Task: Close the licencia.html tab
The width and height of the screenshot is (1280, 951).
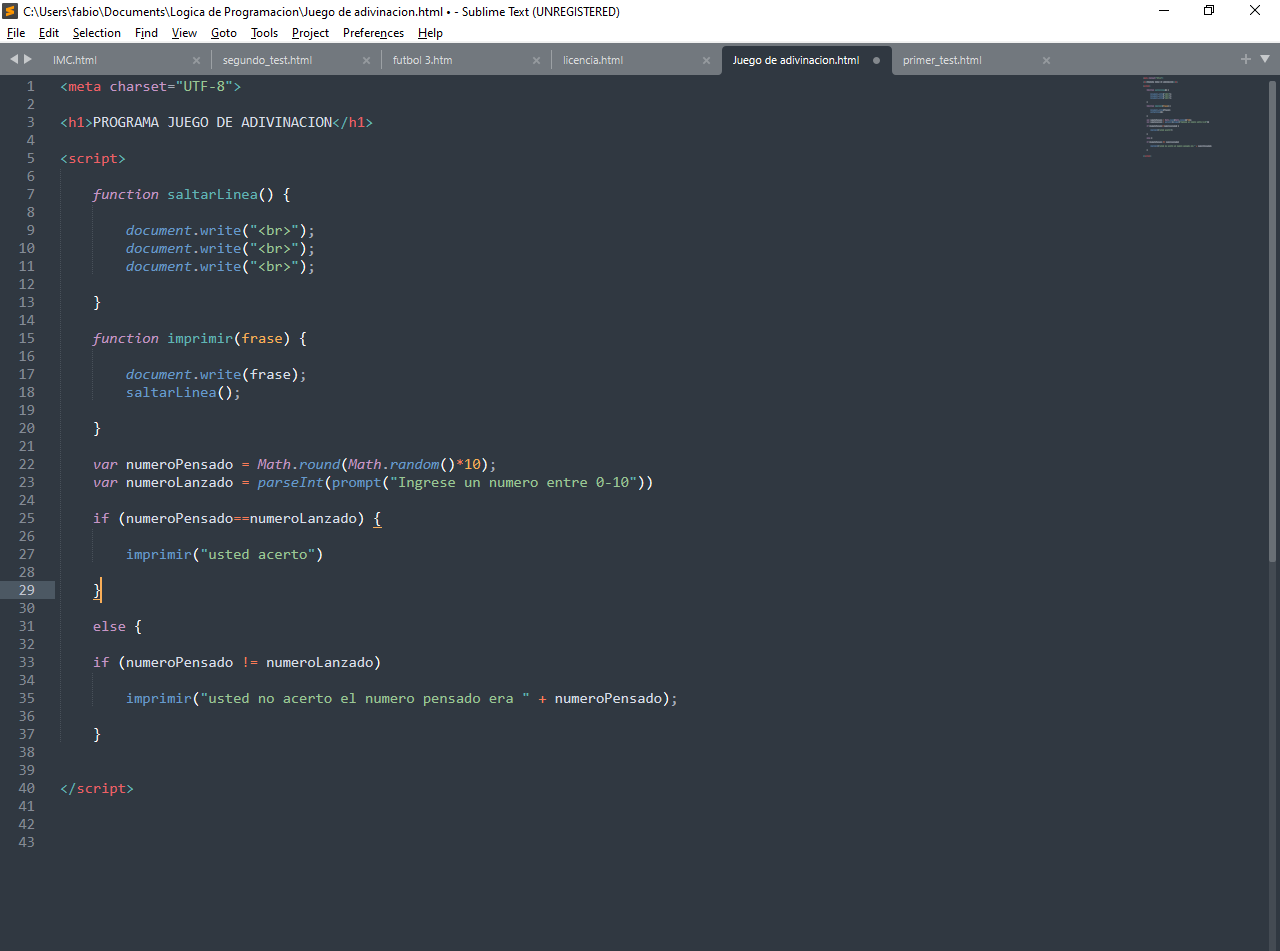Action: (x=706, y=60)
